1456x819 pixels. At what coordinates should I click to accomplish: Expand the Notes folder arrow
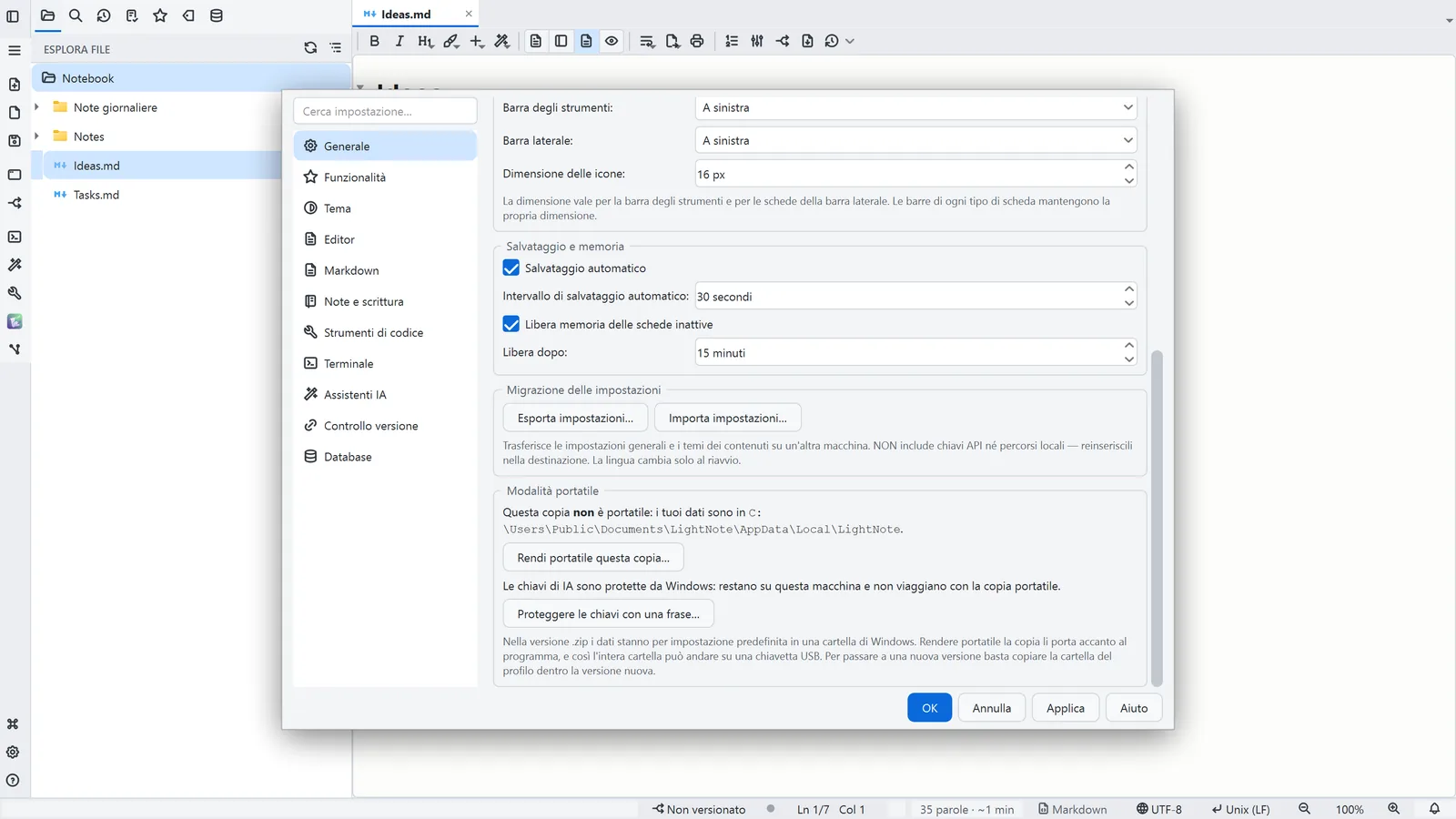[36, 136]
